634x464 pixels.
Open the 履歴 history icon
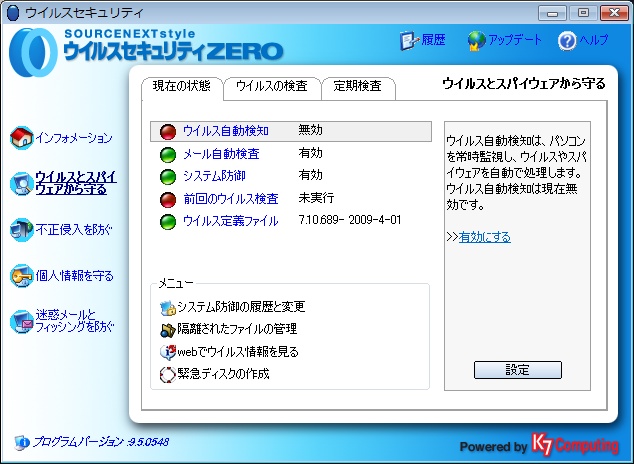tap(409, 40)
